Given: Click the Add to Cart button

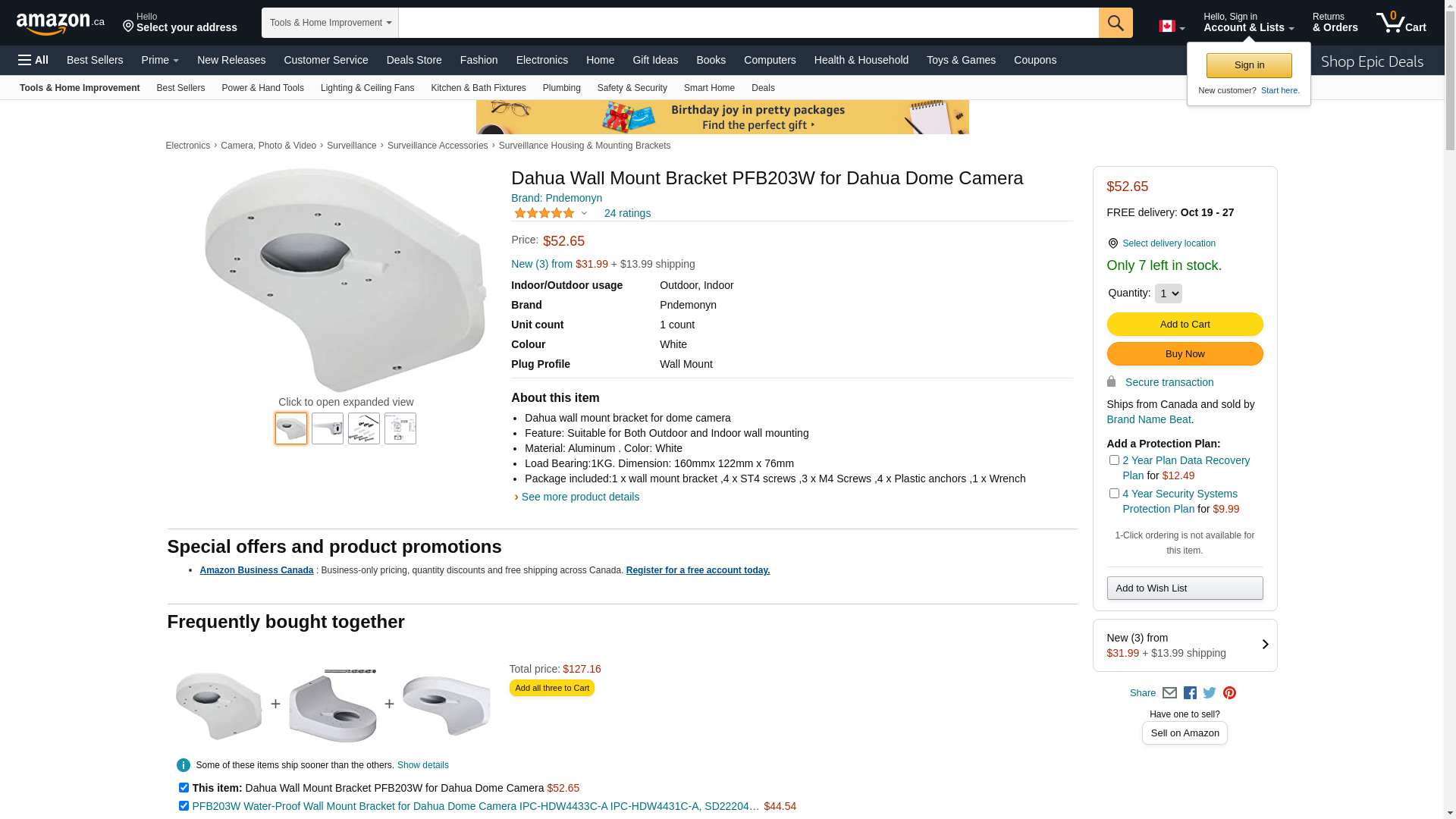Looking at the screenshot, I should coord(1185,325).
